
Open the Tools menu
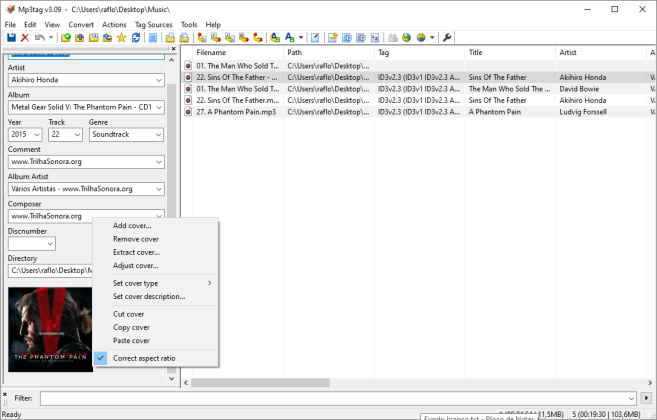pos(189,25)
